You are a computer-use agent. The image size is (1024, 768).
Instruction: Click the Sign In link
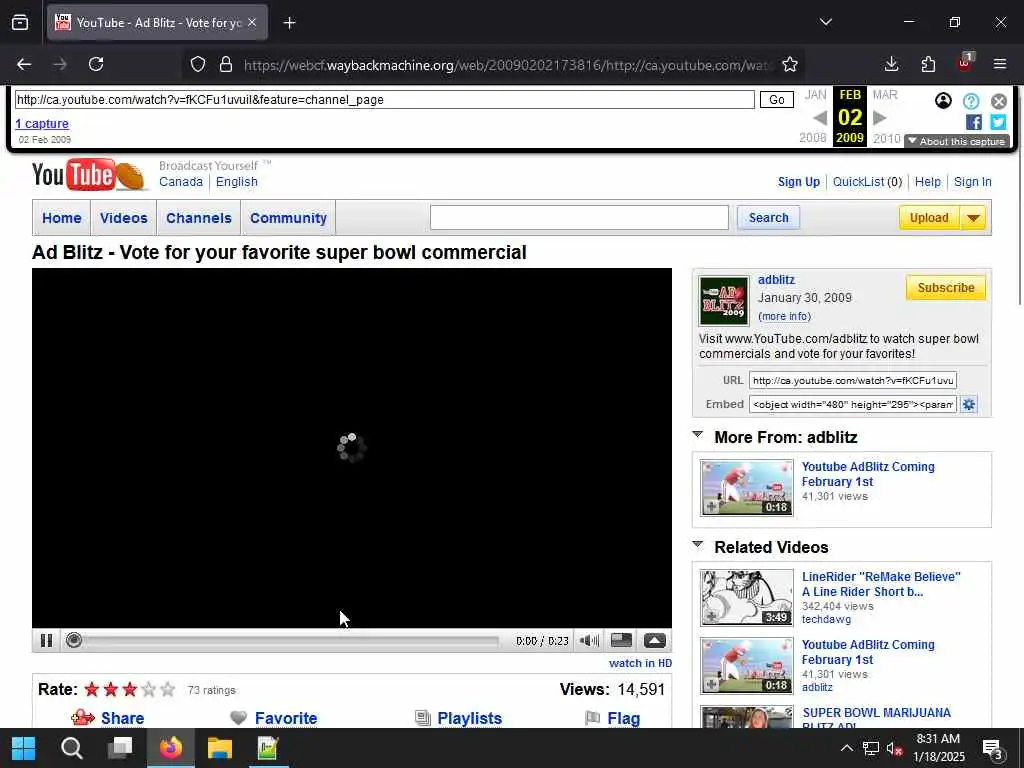972,182
